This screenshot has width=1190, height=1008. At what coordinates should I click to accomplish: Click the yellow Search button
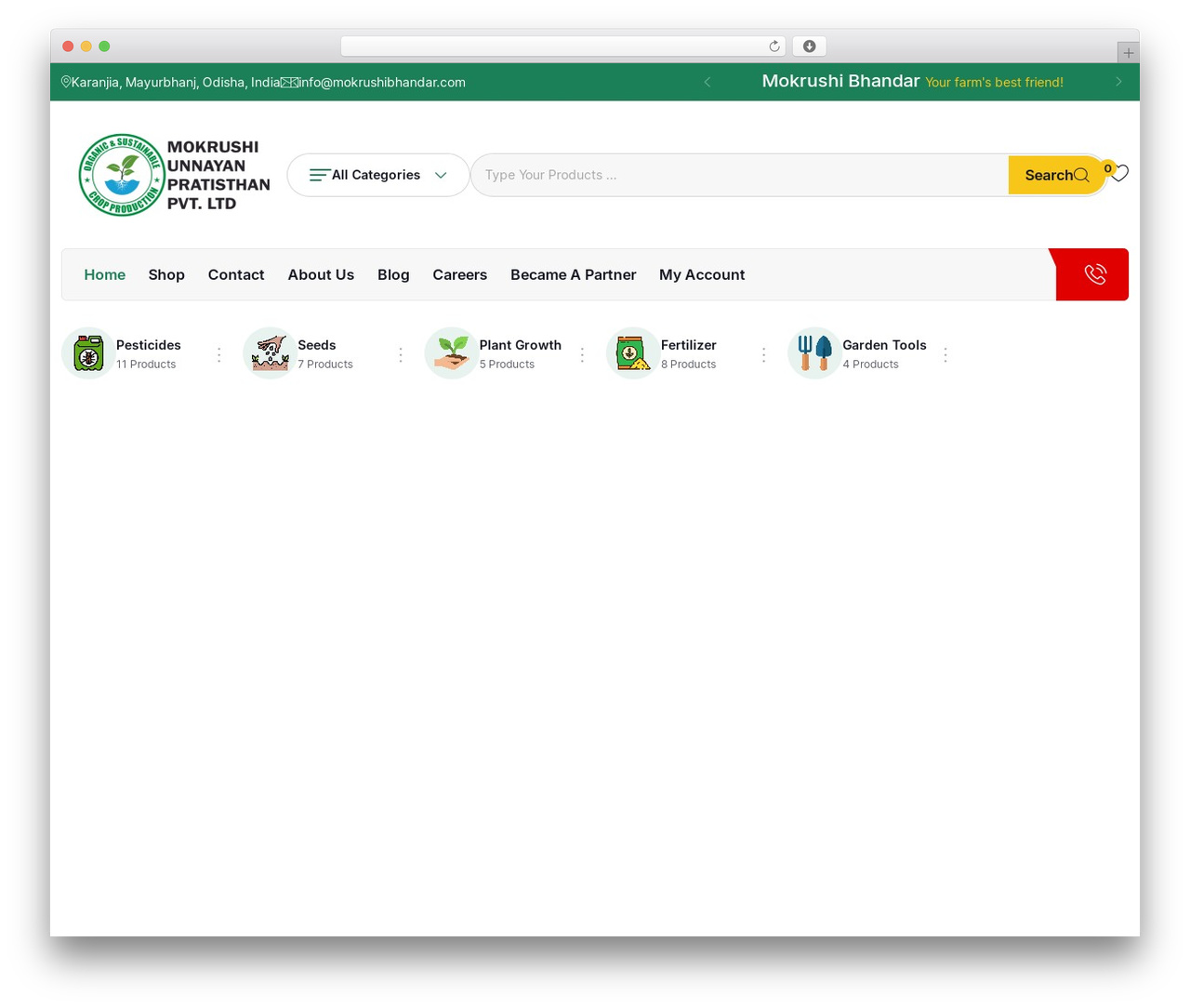1056,175
